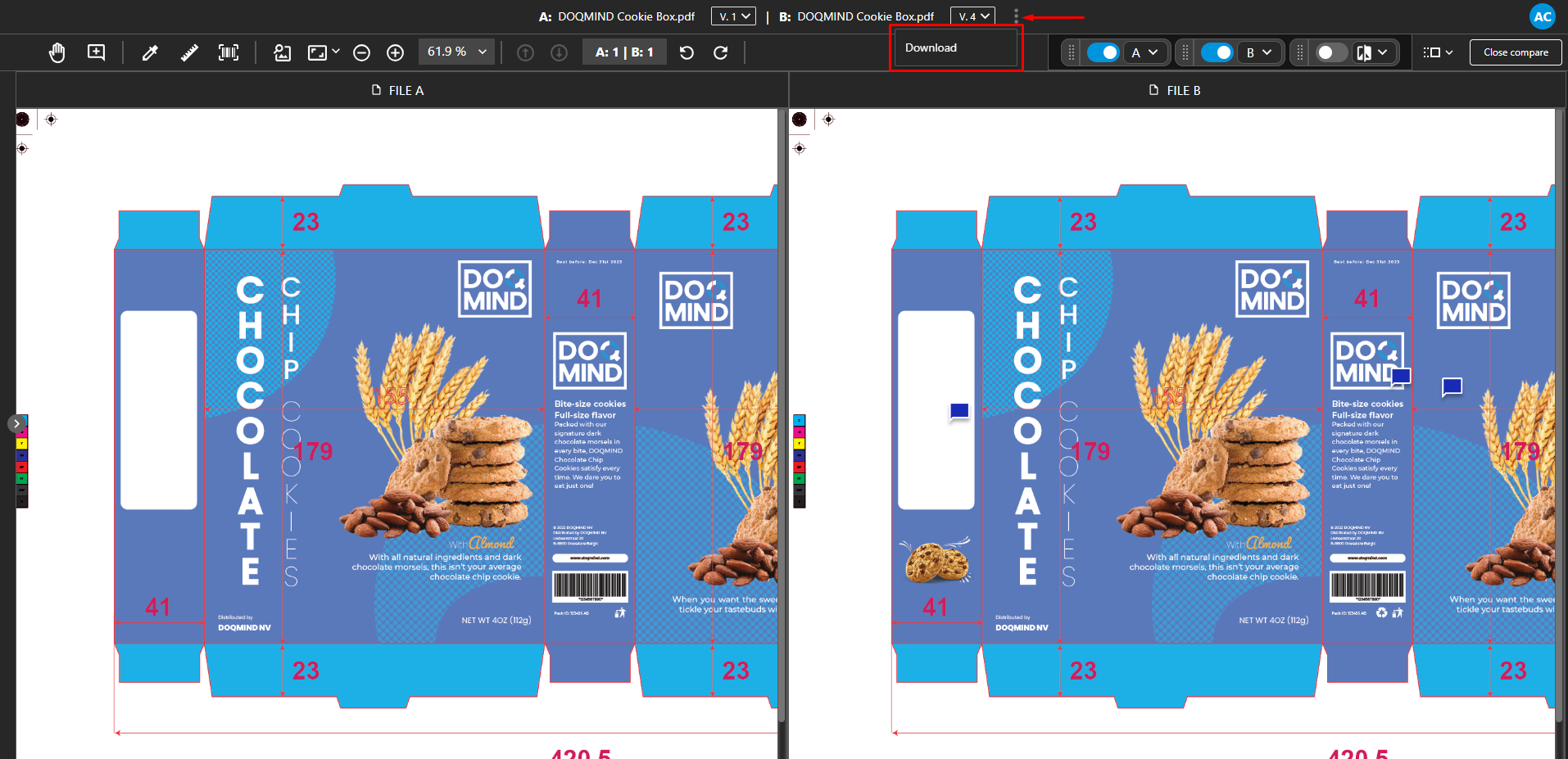Open the 61.9 % zoom level dropdown

click(457, 52)
